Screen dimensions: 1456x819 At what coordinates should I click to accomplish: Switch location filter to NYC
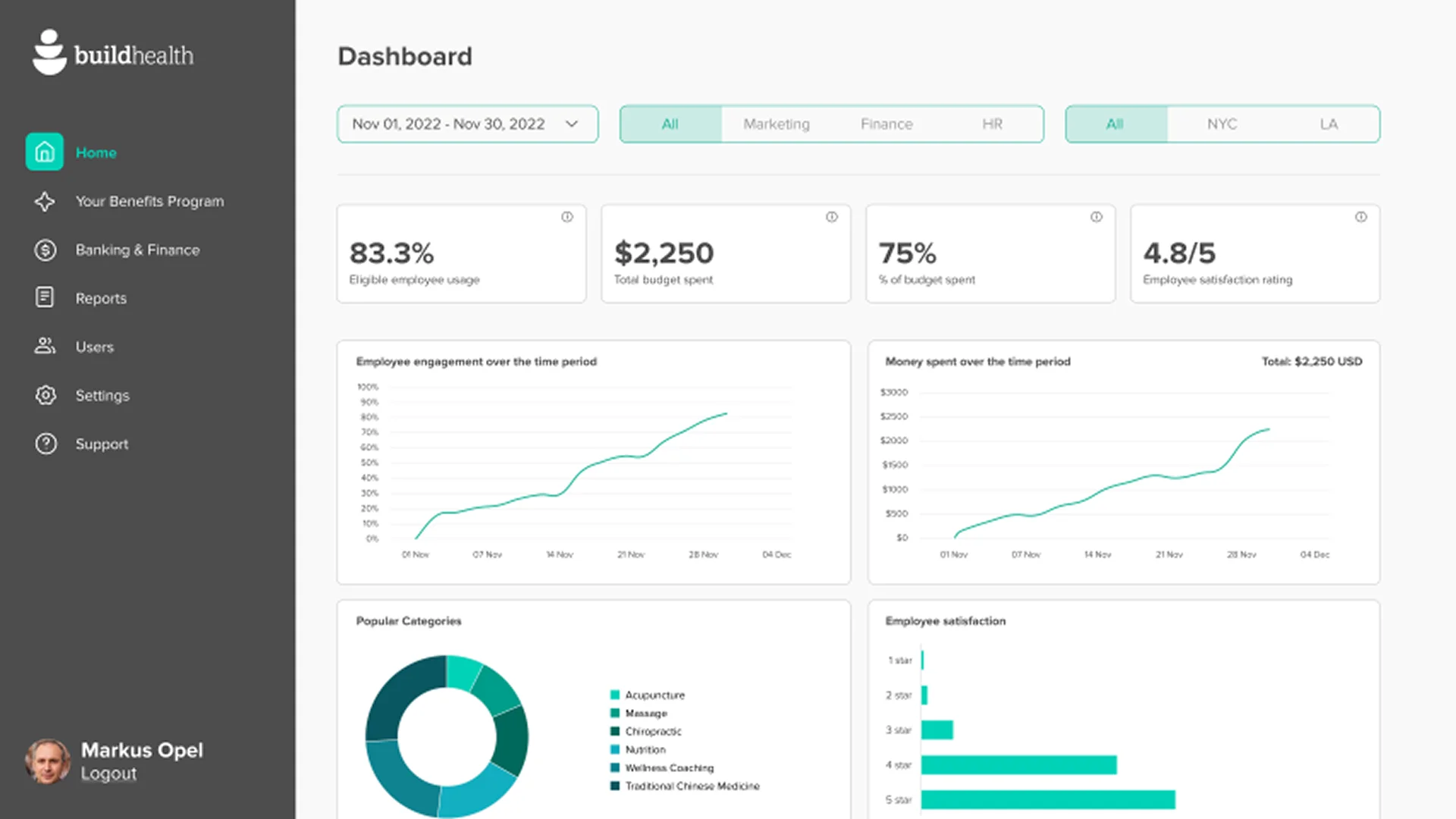(x=1221, y=124)
